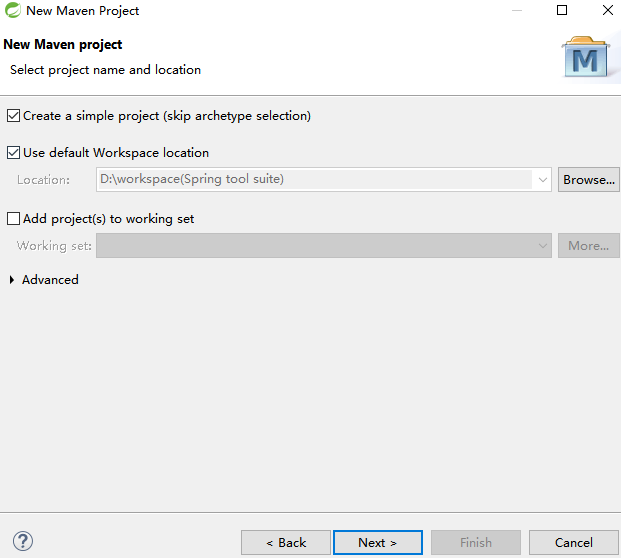
Task: Cancel the new Maven project wizard
Action: (573, 542)
